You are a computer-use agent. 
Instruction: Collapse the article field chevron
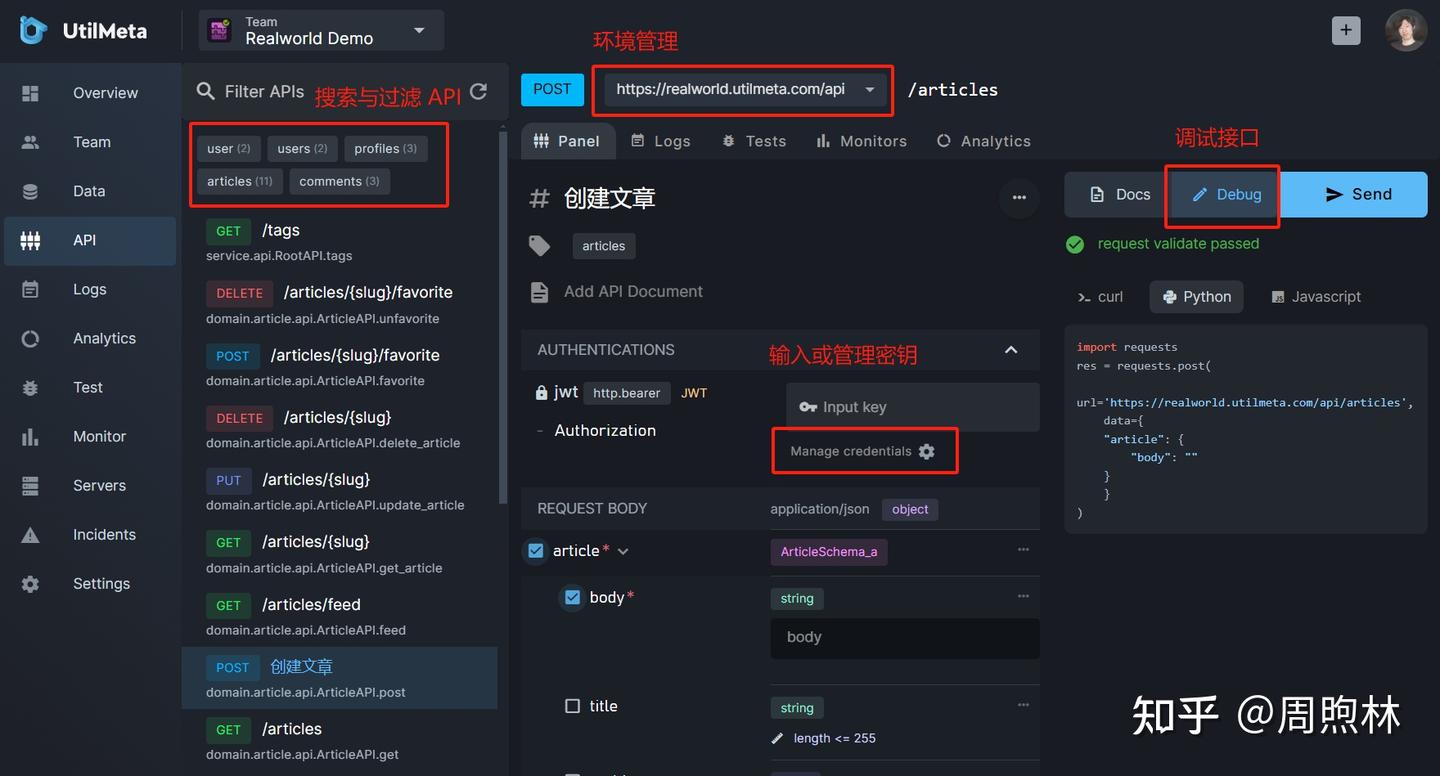pos(623,551)
